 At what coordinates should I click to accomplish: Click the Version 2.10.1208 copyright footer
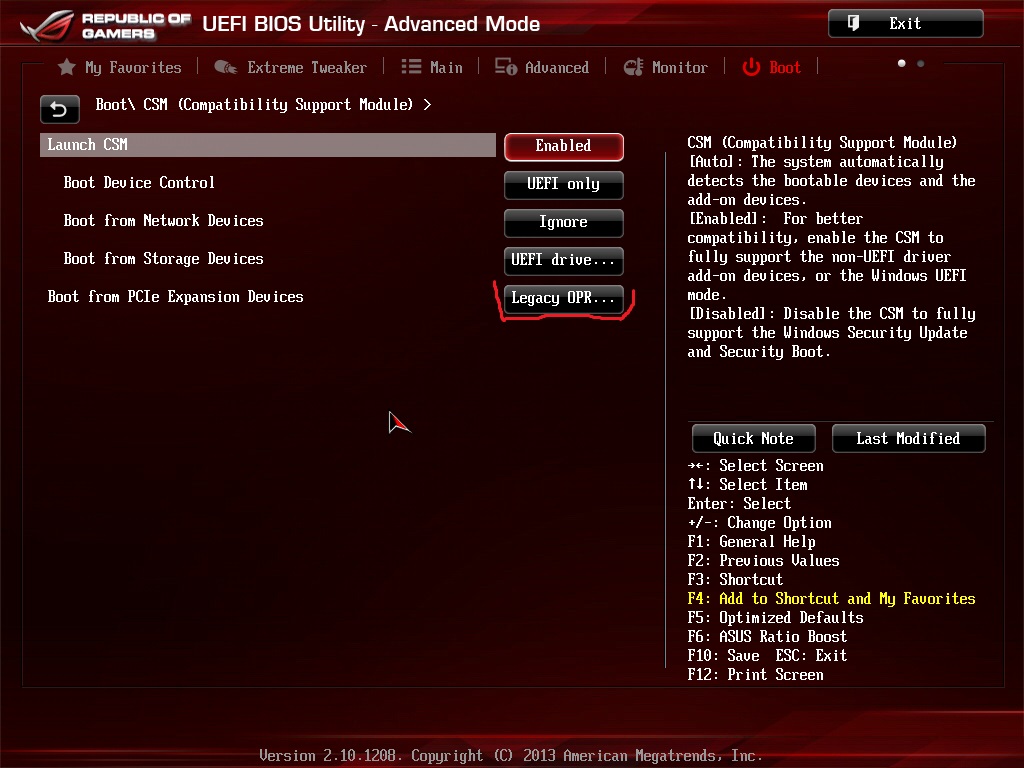pos(511,756)
